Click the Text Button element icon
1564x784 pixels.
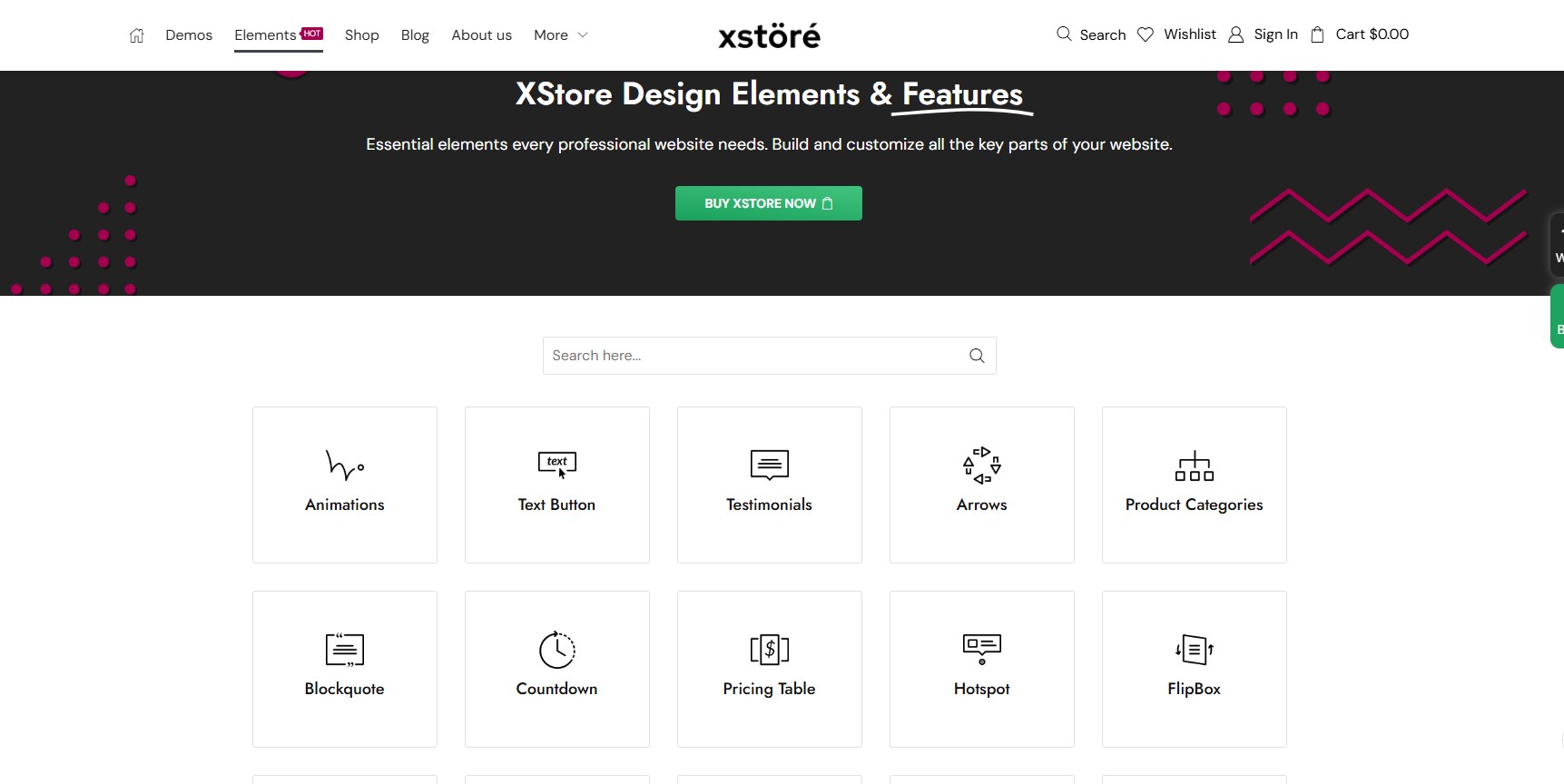click(x=557, y=465)
